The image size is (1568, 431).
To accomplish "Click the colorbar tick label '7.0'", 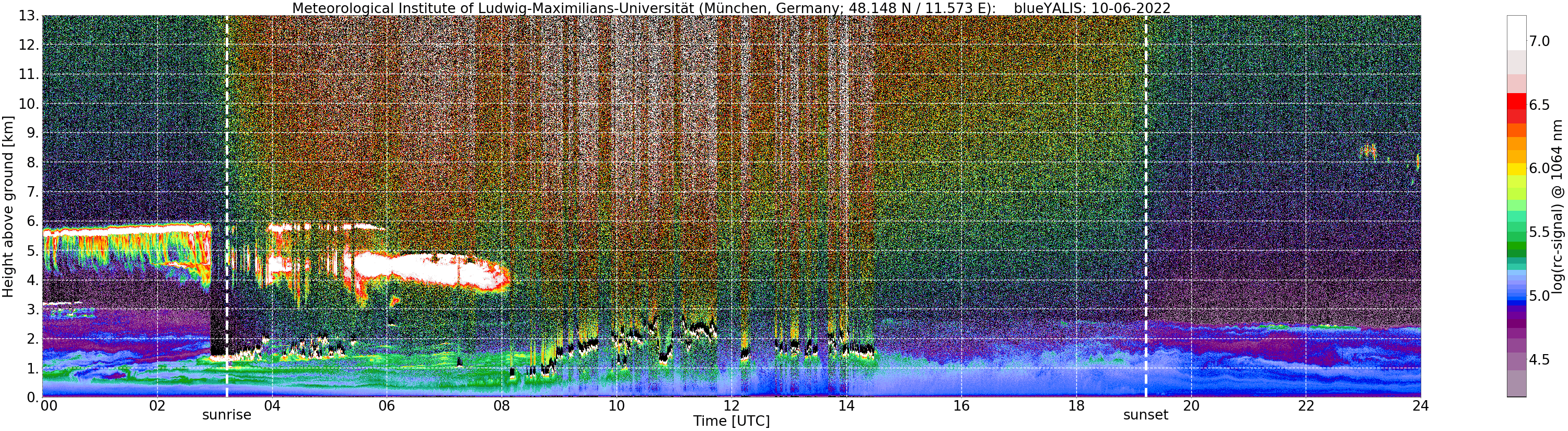I will pyautogui.click(x=1539, y=41).
